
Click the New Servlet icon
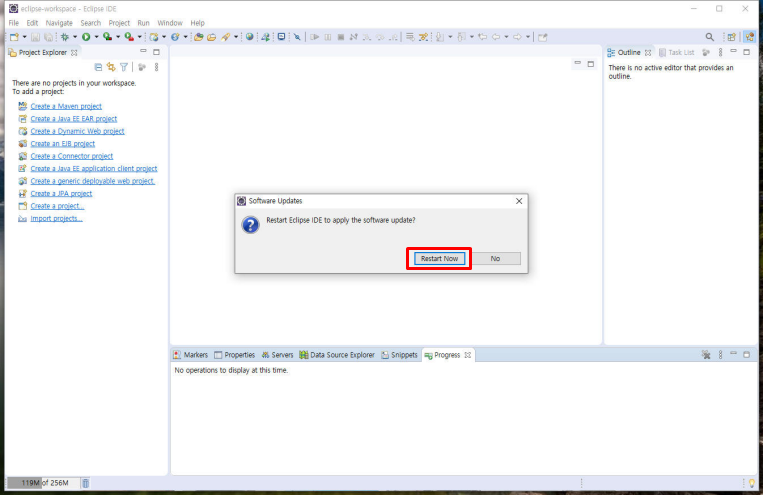coord(175,37)
